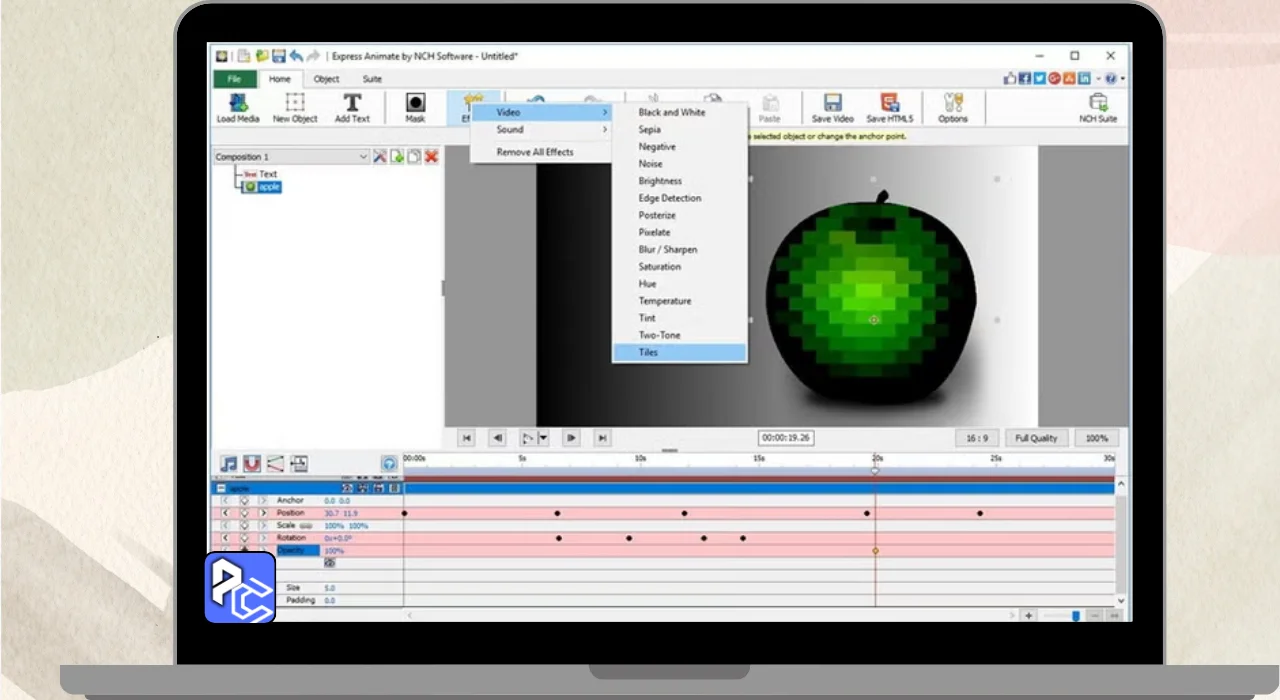Open the play button dropdown arrow
The image size is (1280, 700).
click(544, 438)
